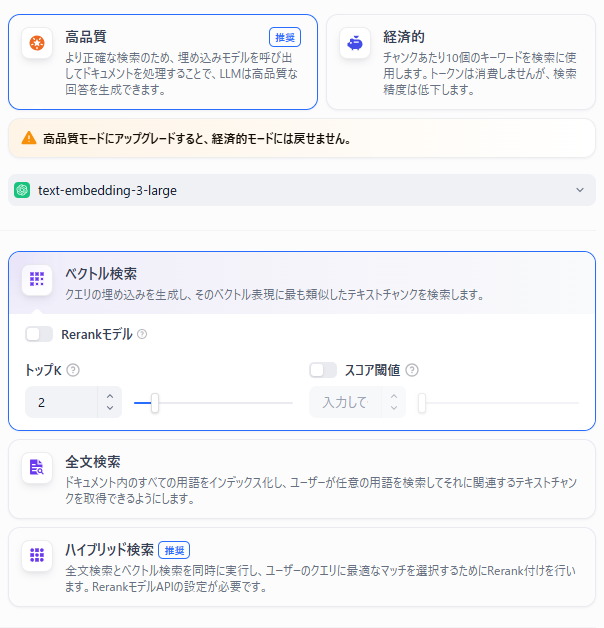Enable the Rerankモデル toggle
604x628 pixels.
(x=39, y=334)
